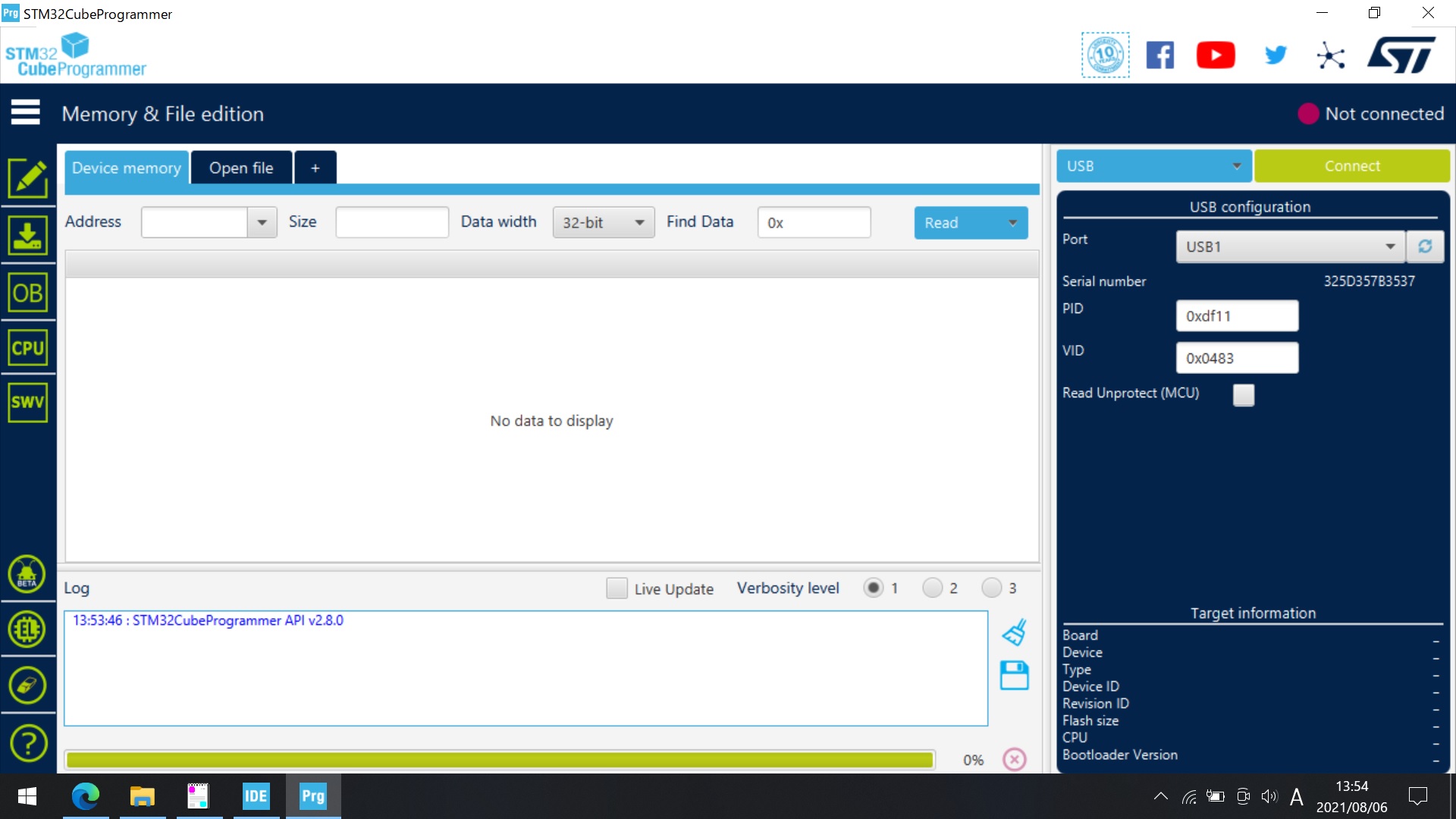Switch to the IDE taskbar app
This screenshot has height=819, width=1456.
(256, 796)
